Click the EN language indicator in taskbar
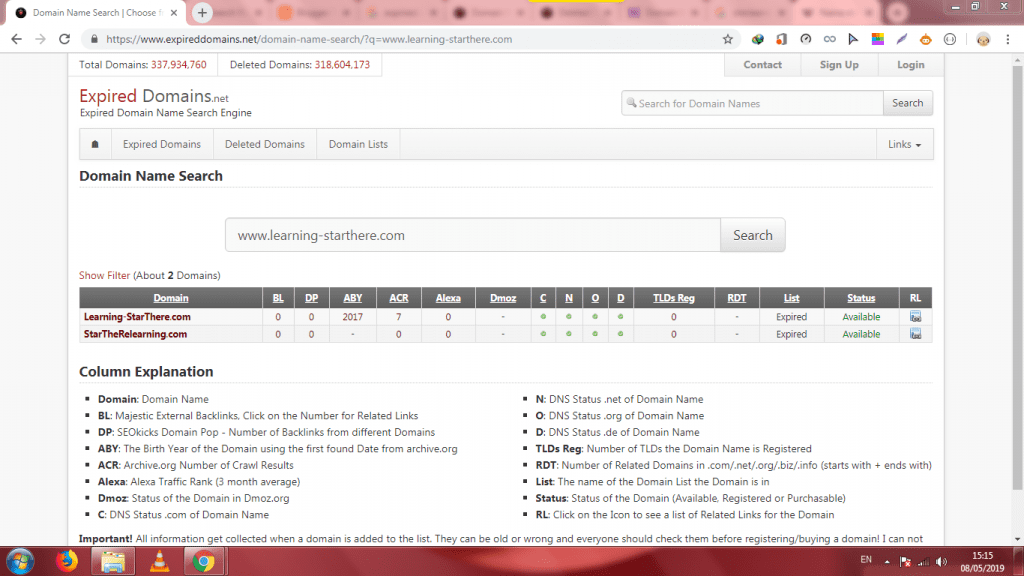This screenshot has height=576, width=1024. click(x=866, y=560)
